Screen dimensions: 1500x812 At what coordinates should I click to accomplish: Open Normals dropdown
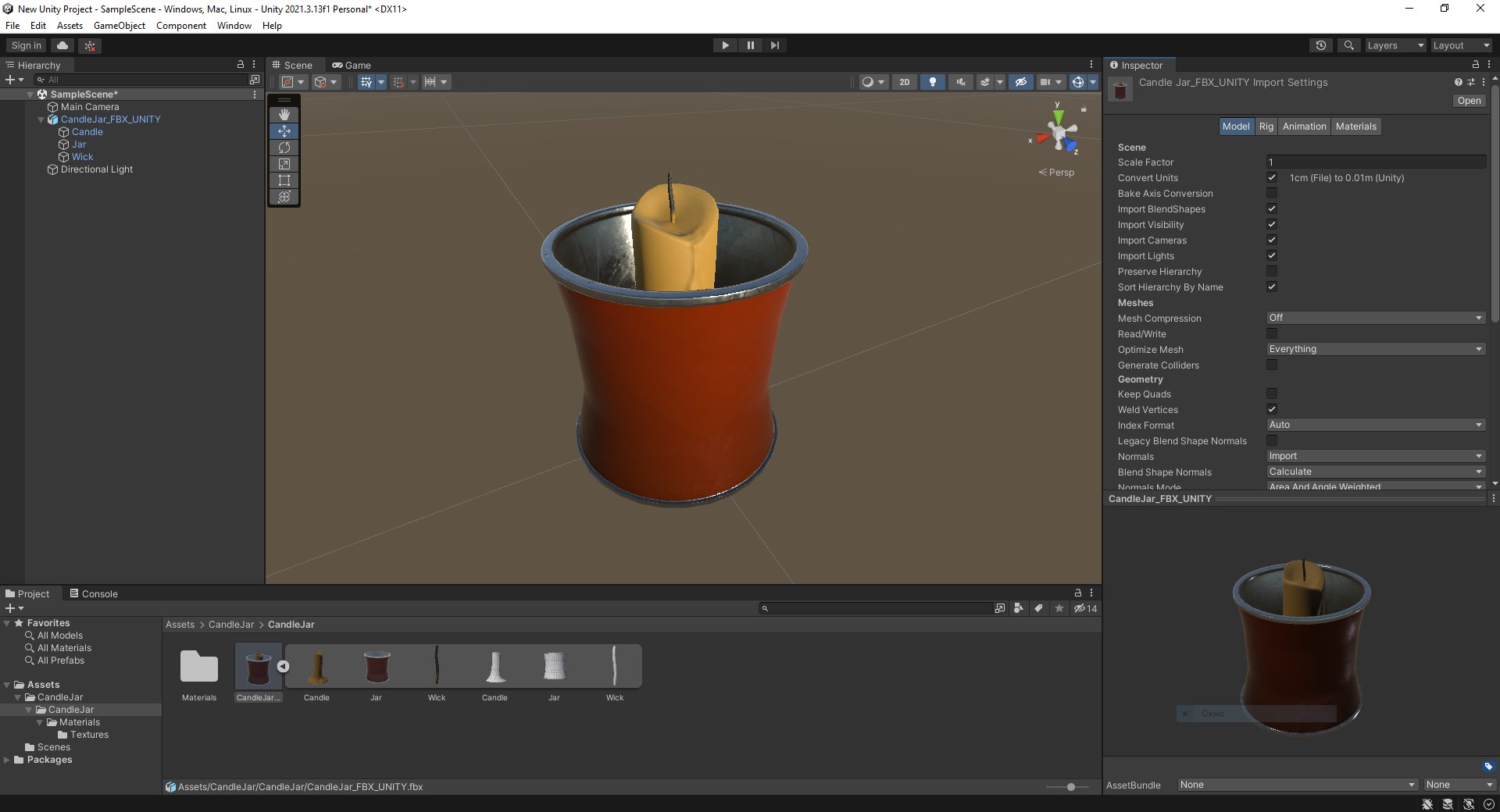[1376, 456]
